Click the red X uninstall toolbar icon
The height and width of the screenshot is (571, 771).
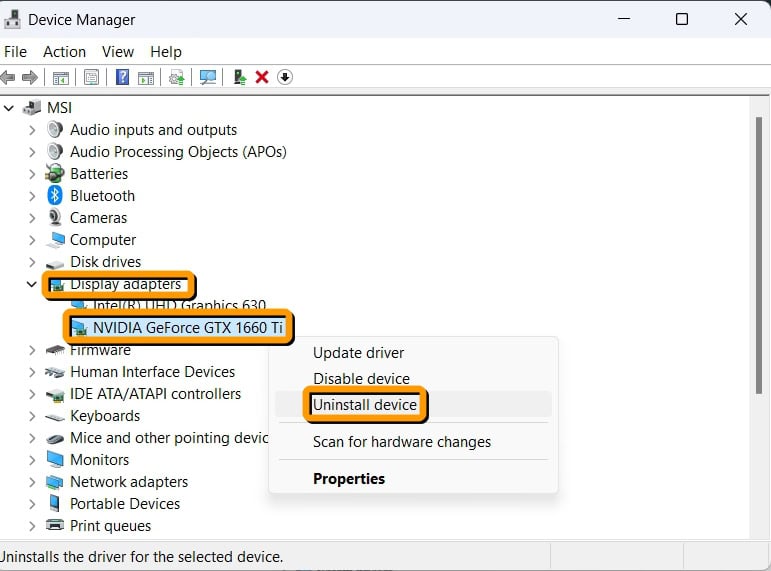[262, 77]
